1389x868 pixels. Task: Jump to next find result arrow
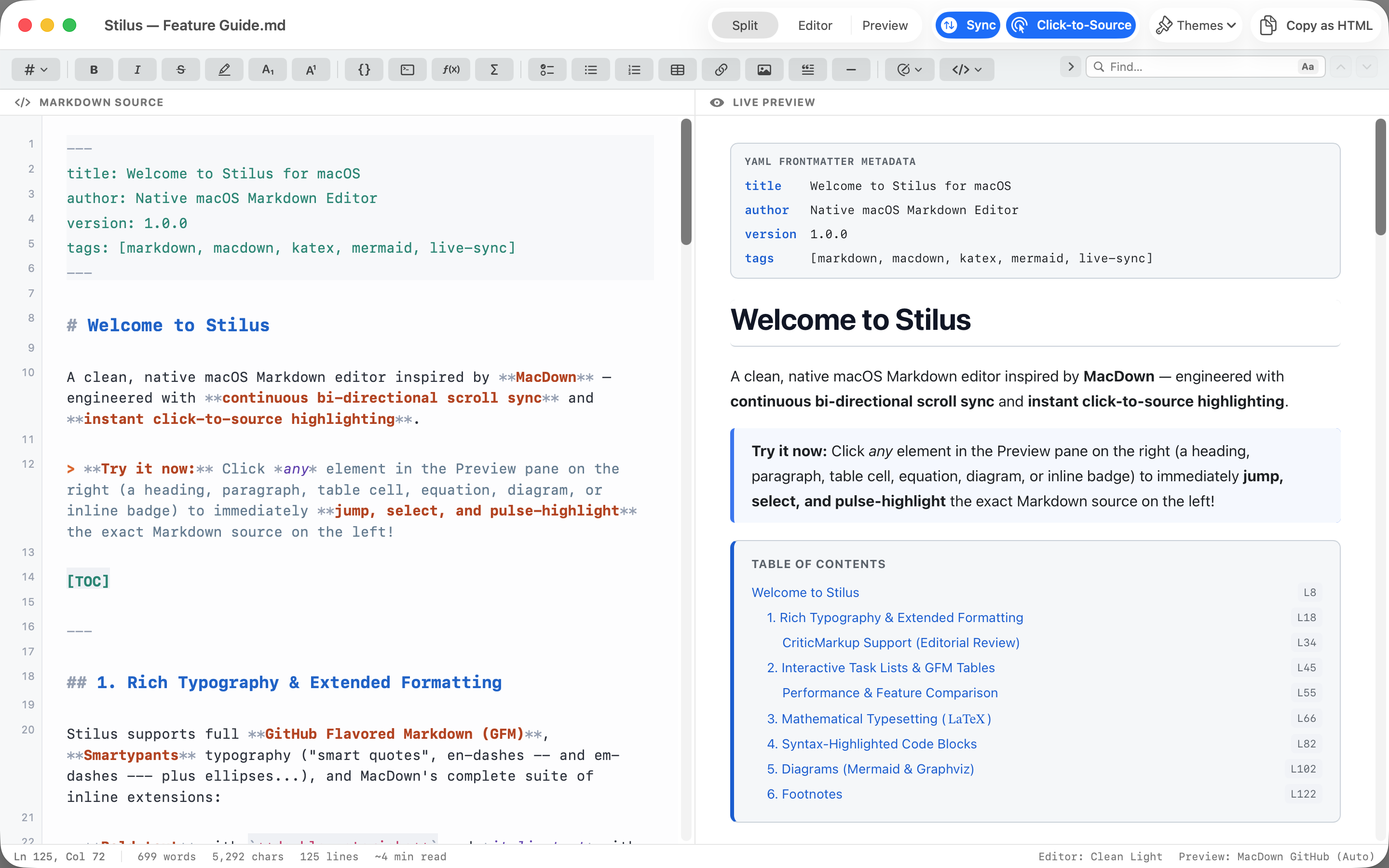[1367, 67]
